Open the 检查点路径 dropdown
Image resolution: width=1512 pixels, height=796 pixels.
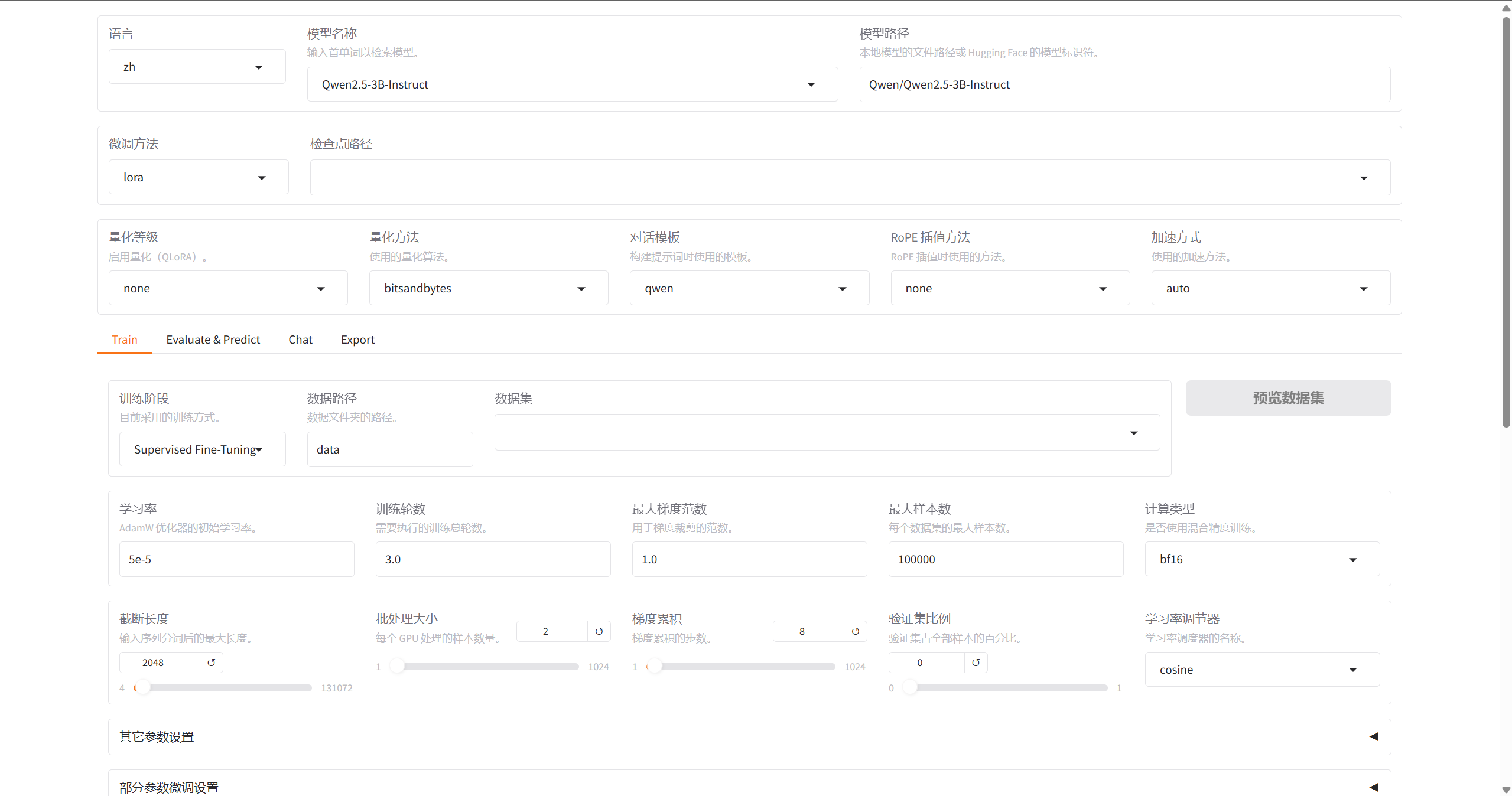850,177
